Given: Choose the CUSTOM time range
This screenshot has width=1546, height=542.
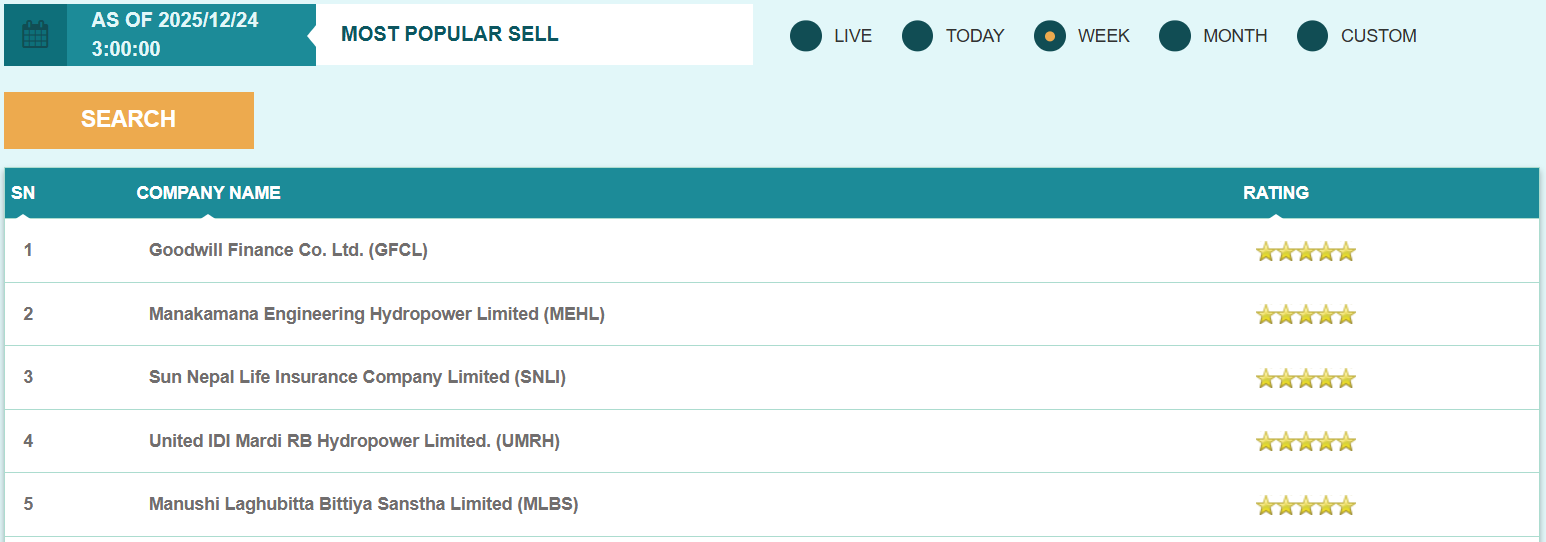Looking at the screenshot, I should coord(1313,36).
